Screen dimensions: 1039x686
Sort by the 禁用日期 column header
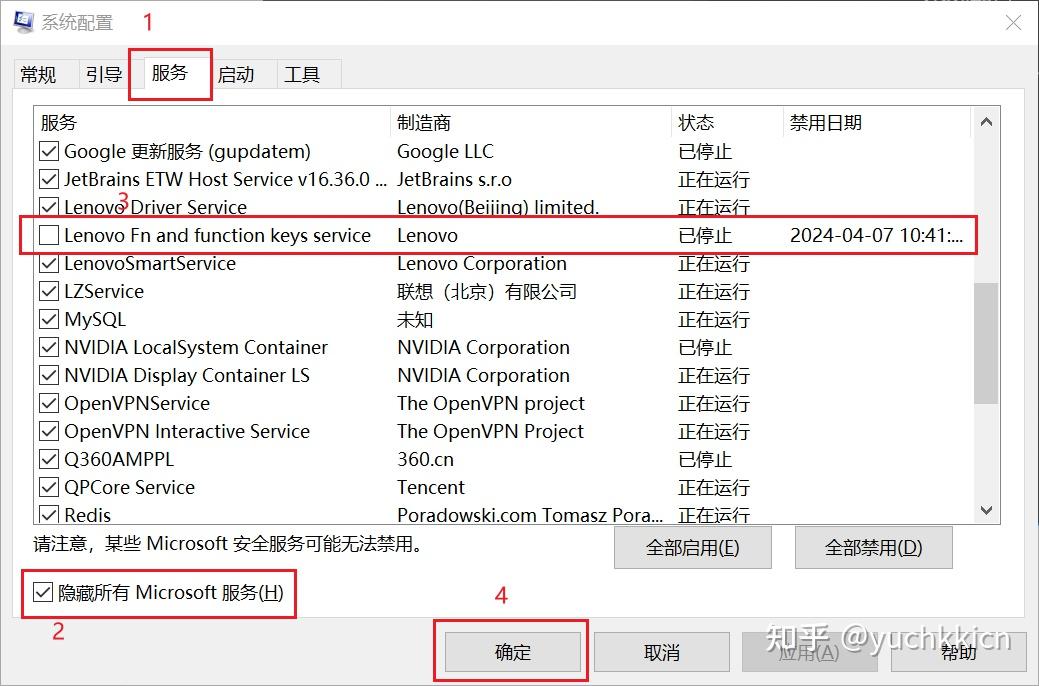[877, 123]
